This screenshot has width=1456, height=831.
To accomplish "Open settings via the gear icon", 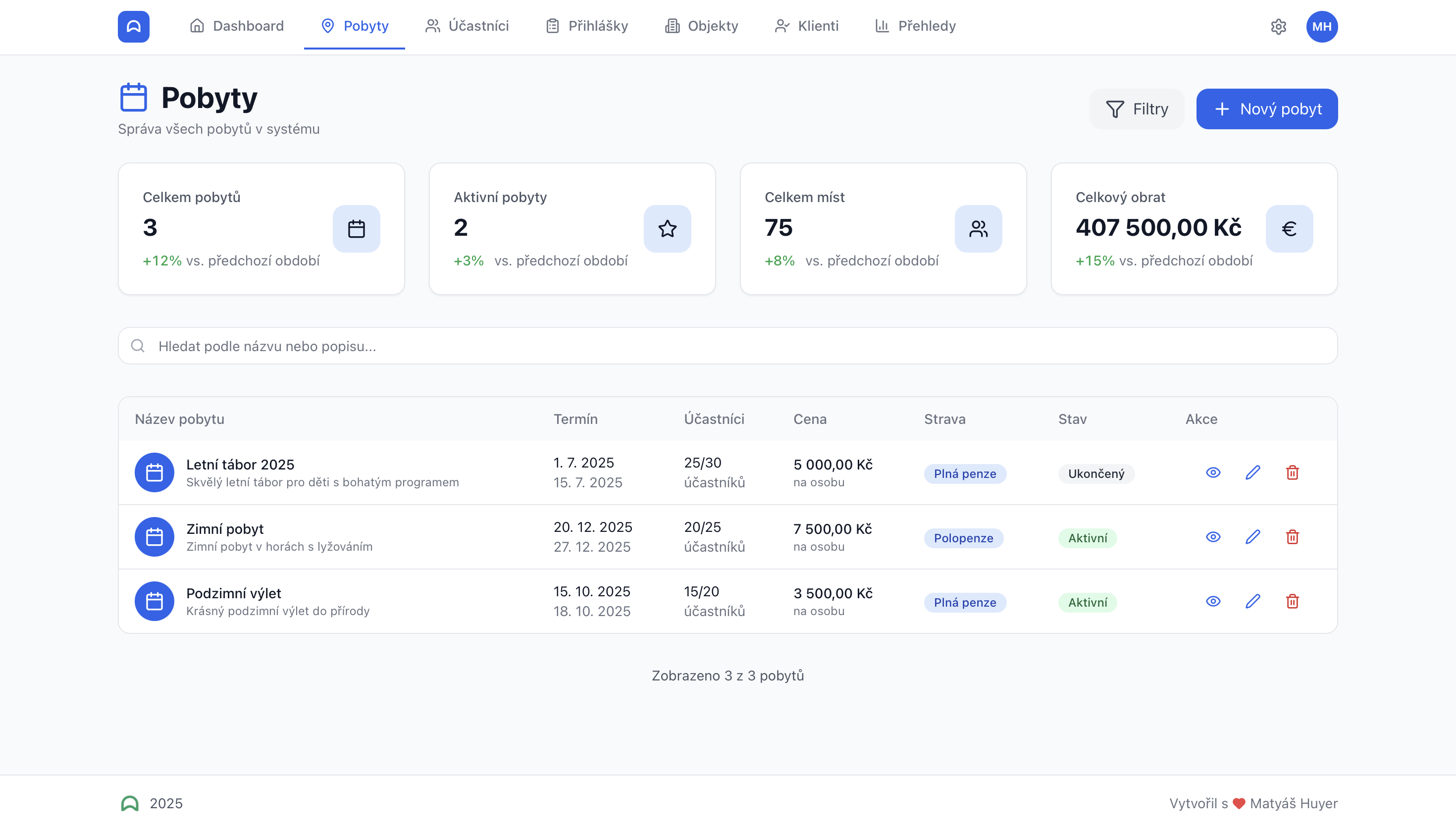I will pyautogui.click(x=1278, y=27).
